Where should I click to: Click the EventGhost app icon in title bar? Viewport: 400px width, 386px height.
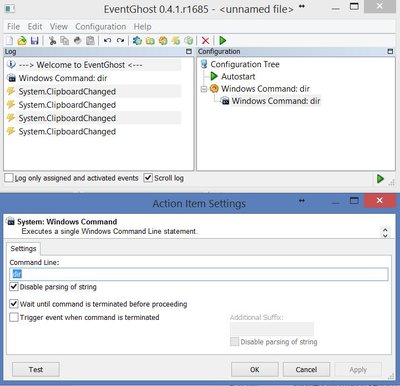pyautogui.click(x=10, y=9)
